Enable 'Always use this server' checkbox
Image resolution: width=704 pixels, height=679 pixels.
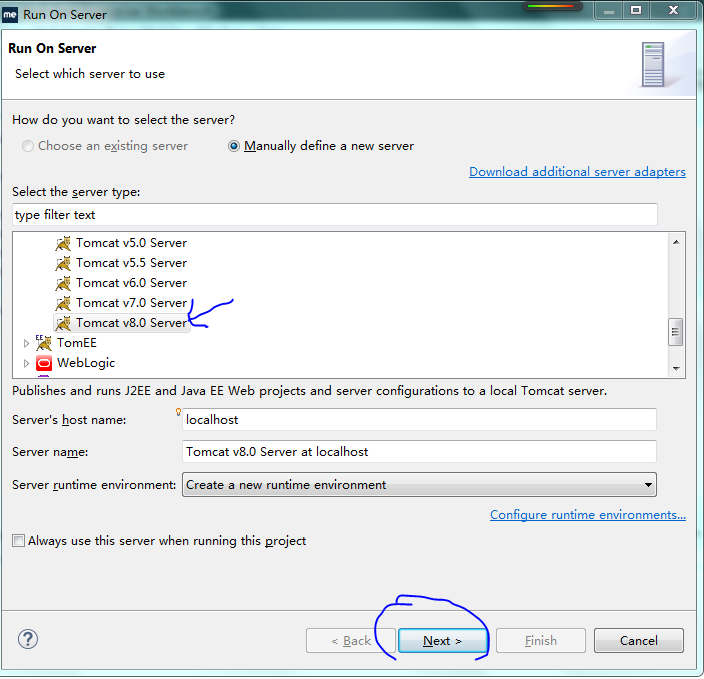(x=19, y=541)
